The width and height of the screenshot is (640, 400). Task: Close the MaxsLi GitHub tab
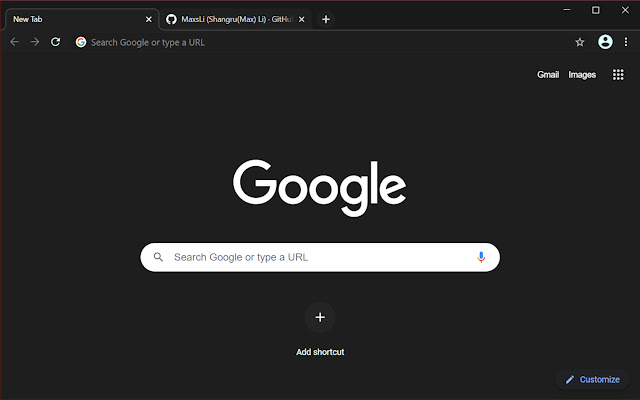(301, 19)
